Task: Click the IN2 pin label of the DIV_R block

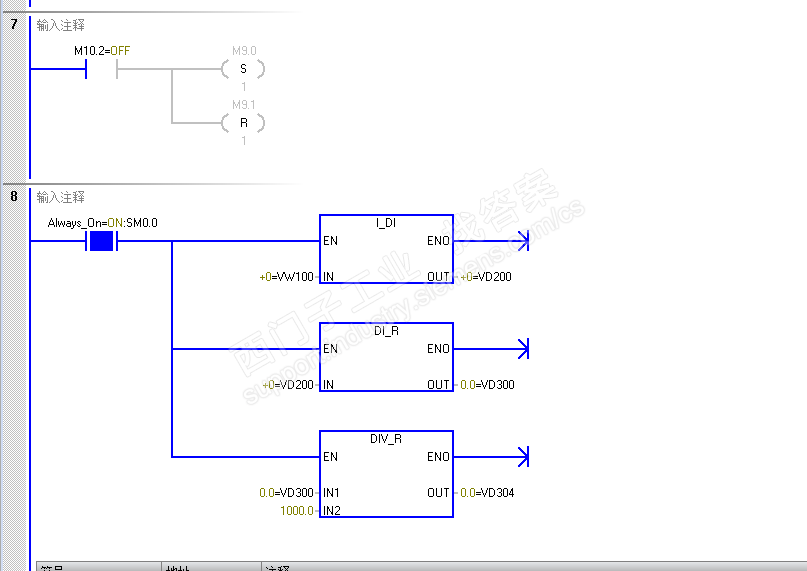Action: click(331, 511)
